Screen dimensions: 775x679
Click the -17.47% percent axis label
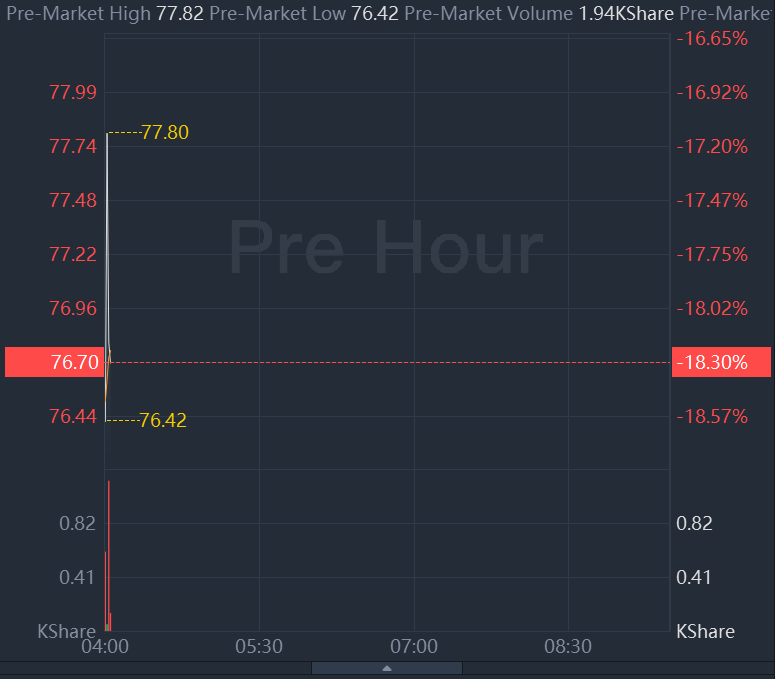pyautogui.click(x=712, y=201)
